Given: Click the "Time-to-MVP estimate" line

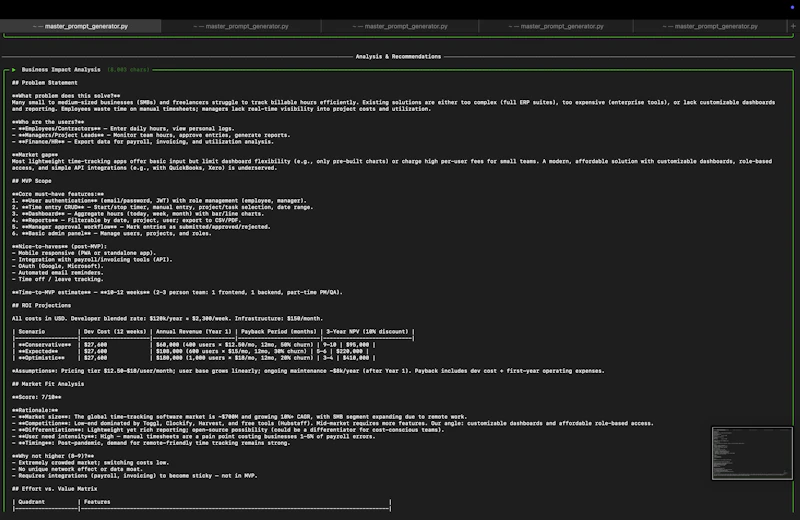Looking at the screenshot, I should click(177, 292).
